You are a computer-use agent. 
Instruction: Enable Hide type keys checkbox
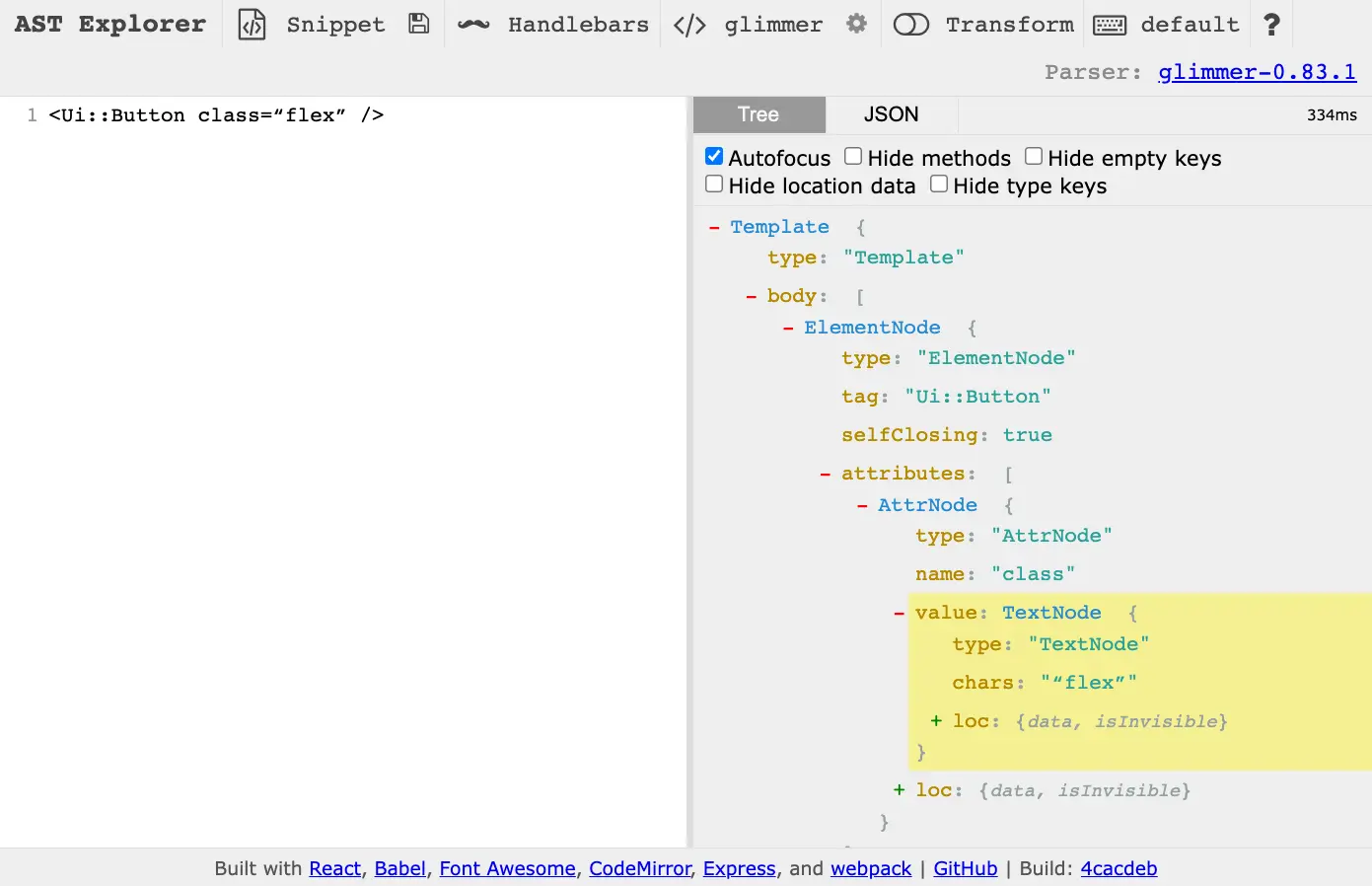click(x=939, y=184)
